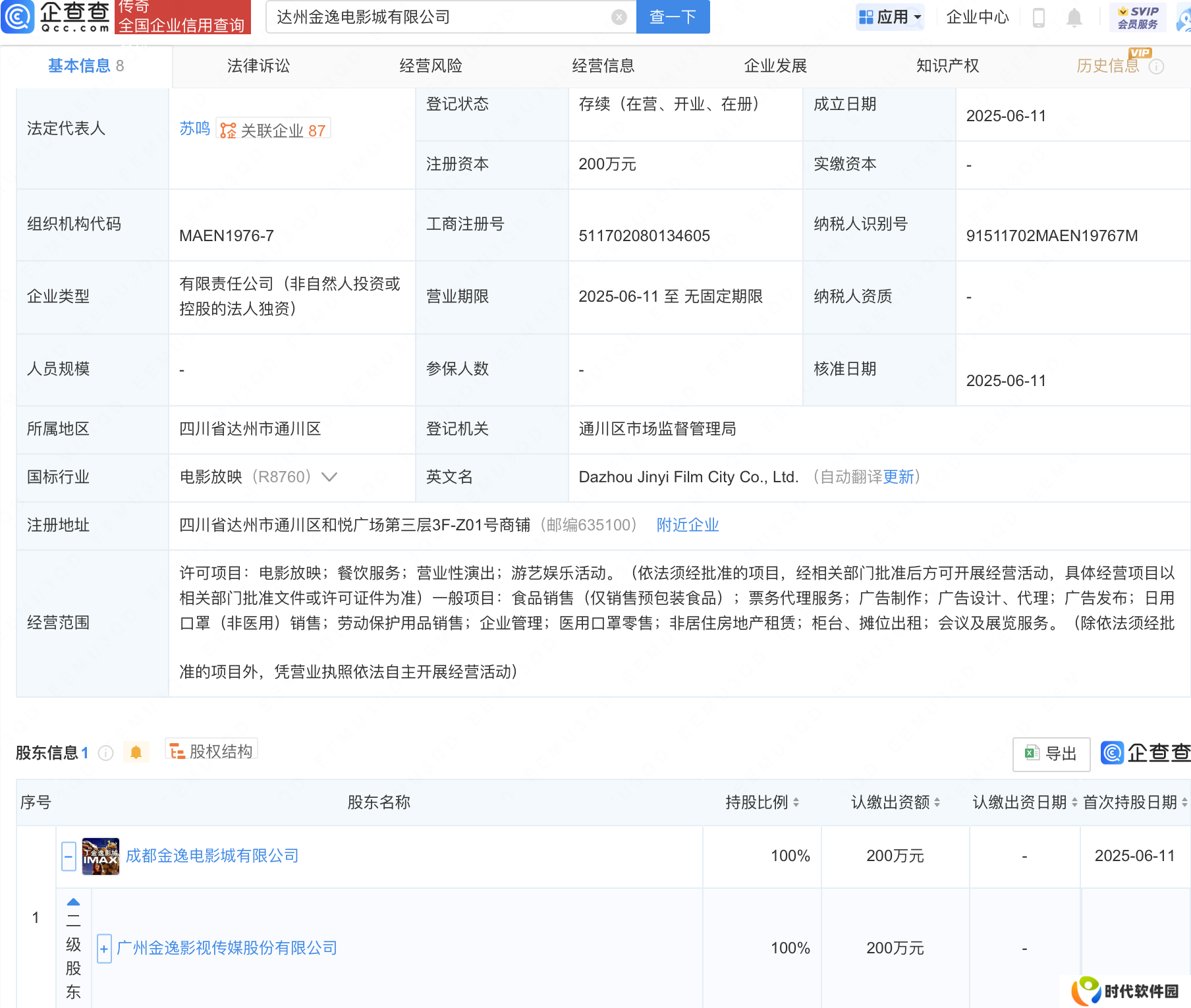Open the 附近企业 link
Screen dimensions: 1191x1008
click(688, 525)
